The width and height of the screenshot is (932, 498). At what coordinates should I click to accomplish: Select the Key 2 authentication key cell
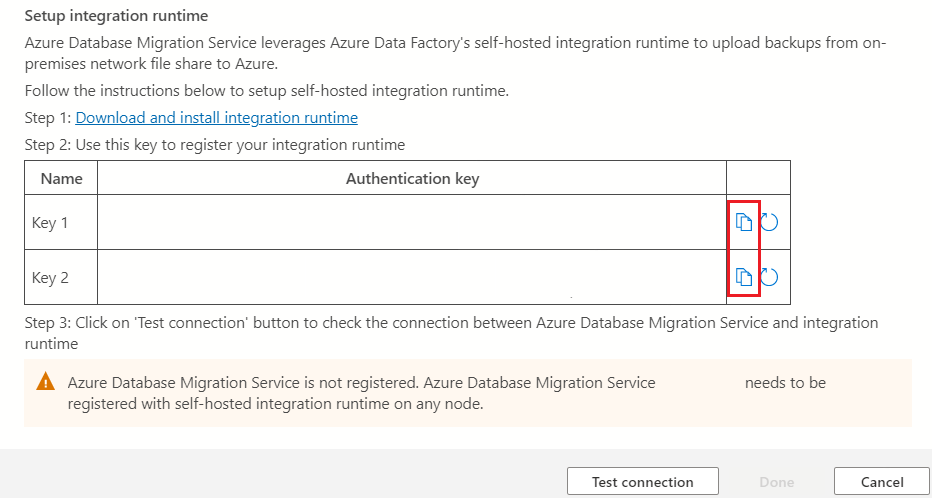click(x=411, y=277)
